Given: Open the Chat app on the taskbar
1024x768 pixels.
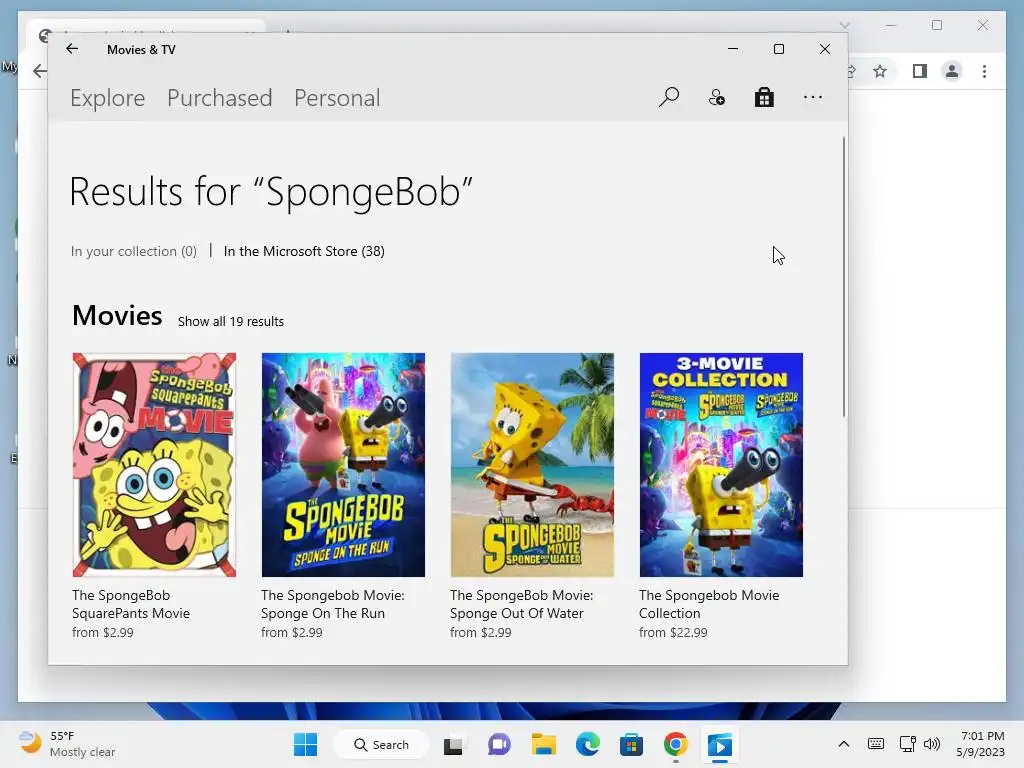Looking at the screenshot, I should point(499,744).
